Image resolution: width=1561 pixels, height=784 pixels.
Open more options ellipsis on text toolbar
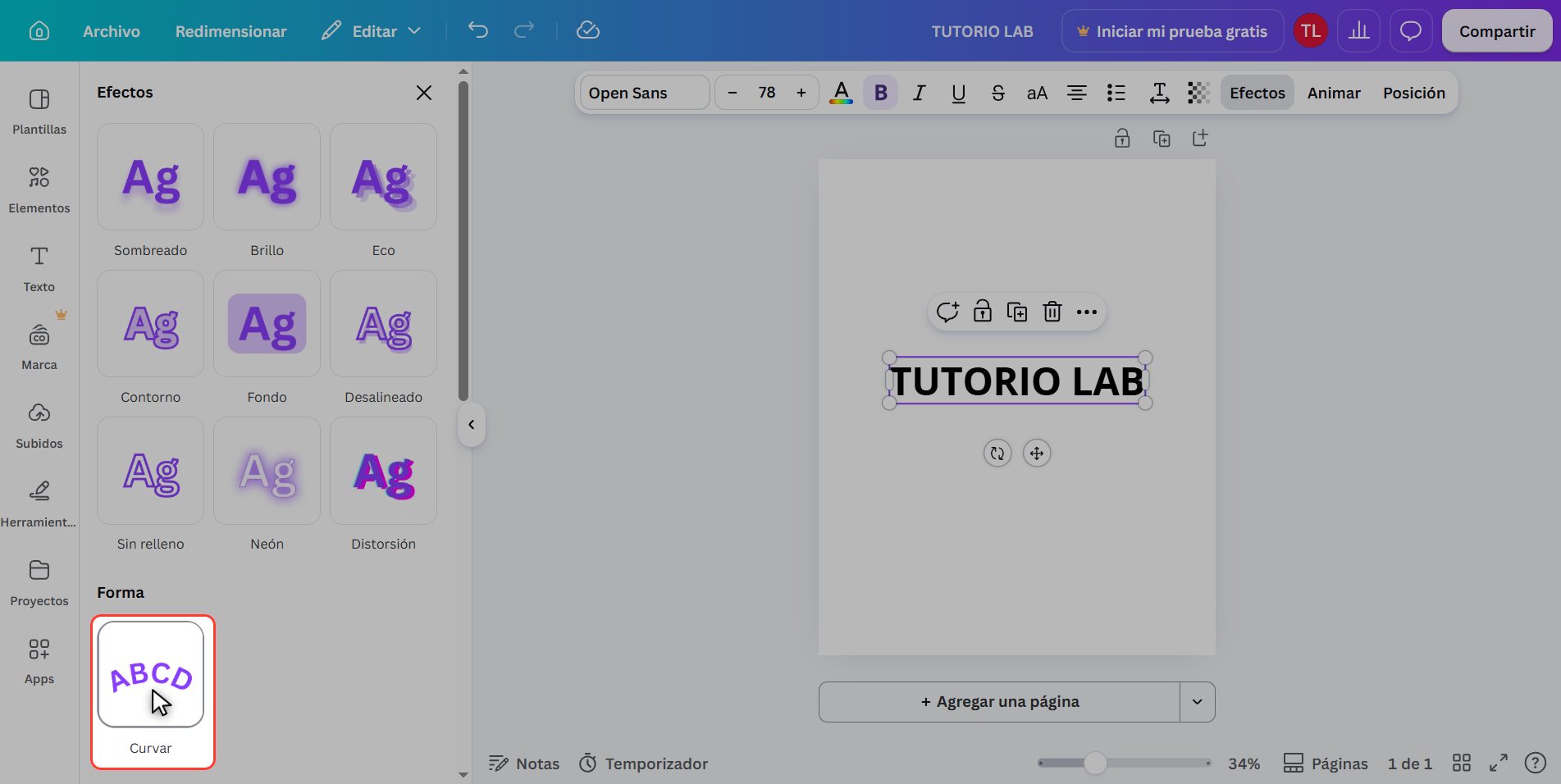pyautogui.click(x=1086, y=312)
